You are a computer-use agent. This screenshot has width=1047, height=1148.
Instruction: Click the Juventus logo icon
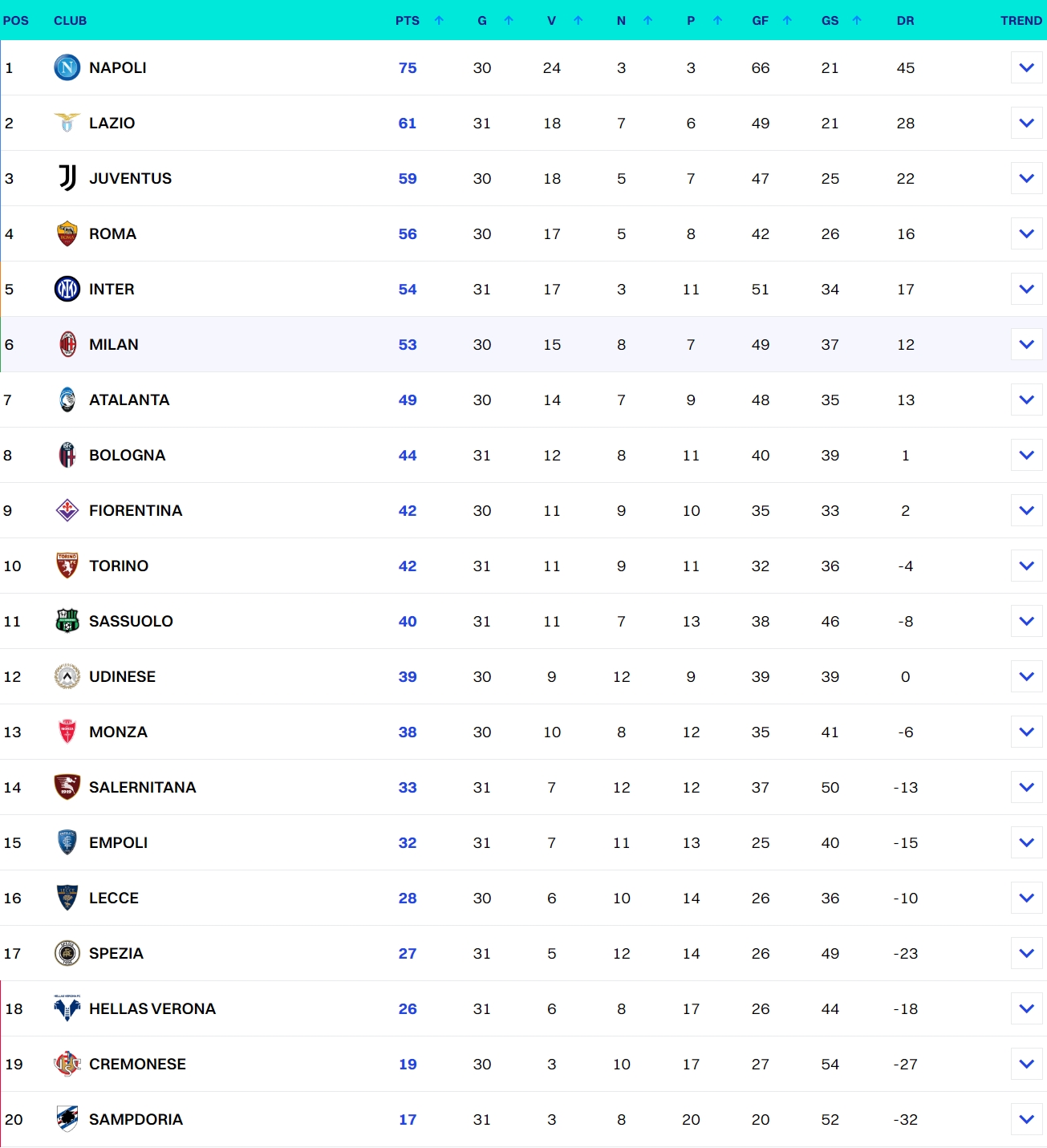67,178
